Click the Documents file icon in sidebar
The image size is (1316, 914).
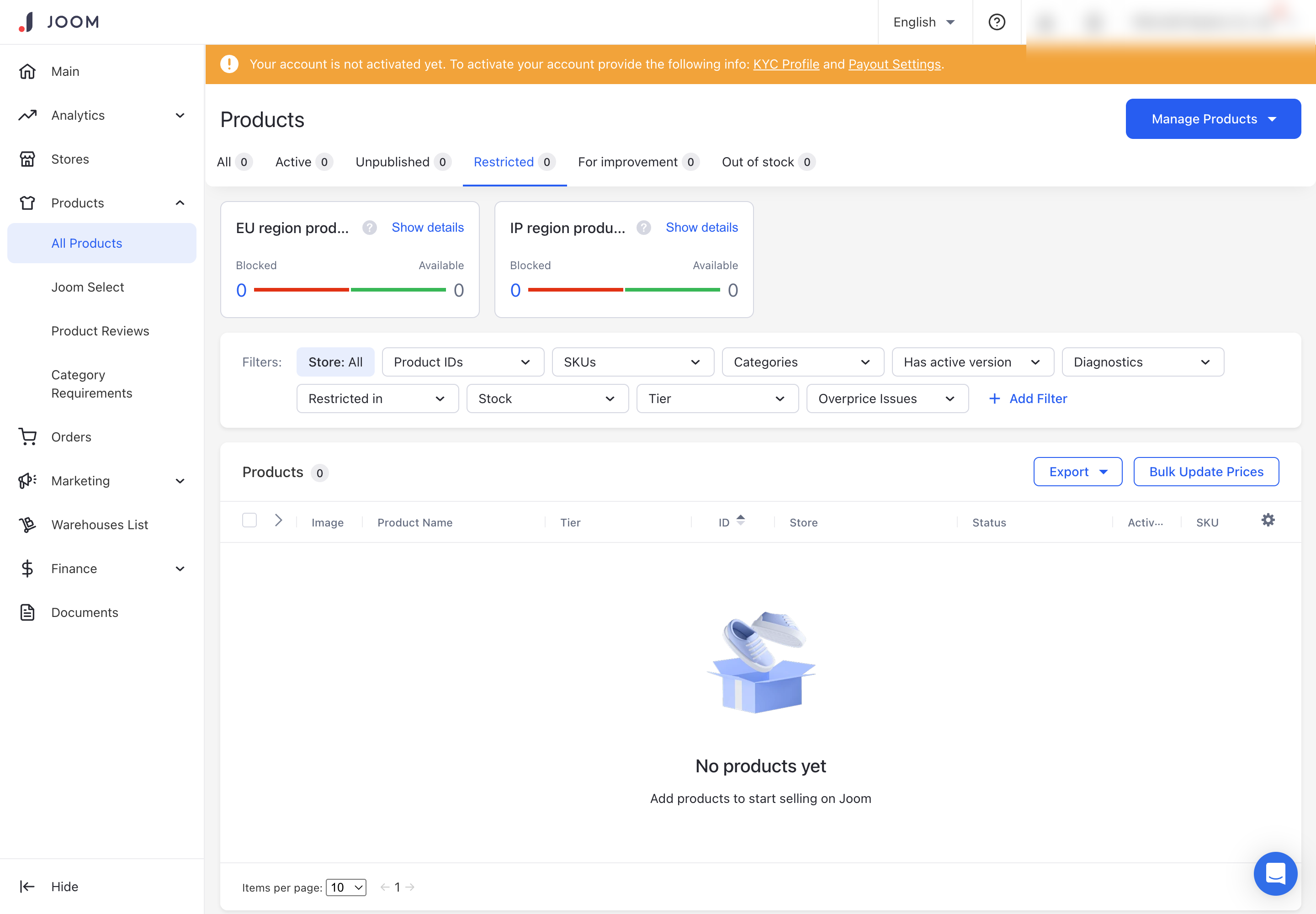pyautogui.click(x=27, y=612)
